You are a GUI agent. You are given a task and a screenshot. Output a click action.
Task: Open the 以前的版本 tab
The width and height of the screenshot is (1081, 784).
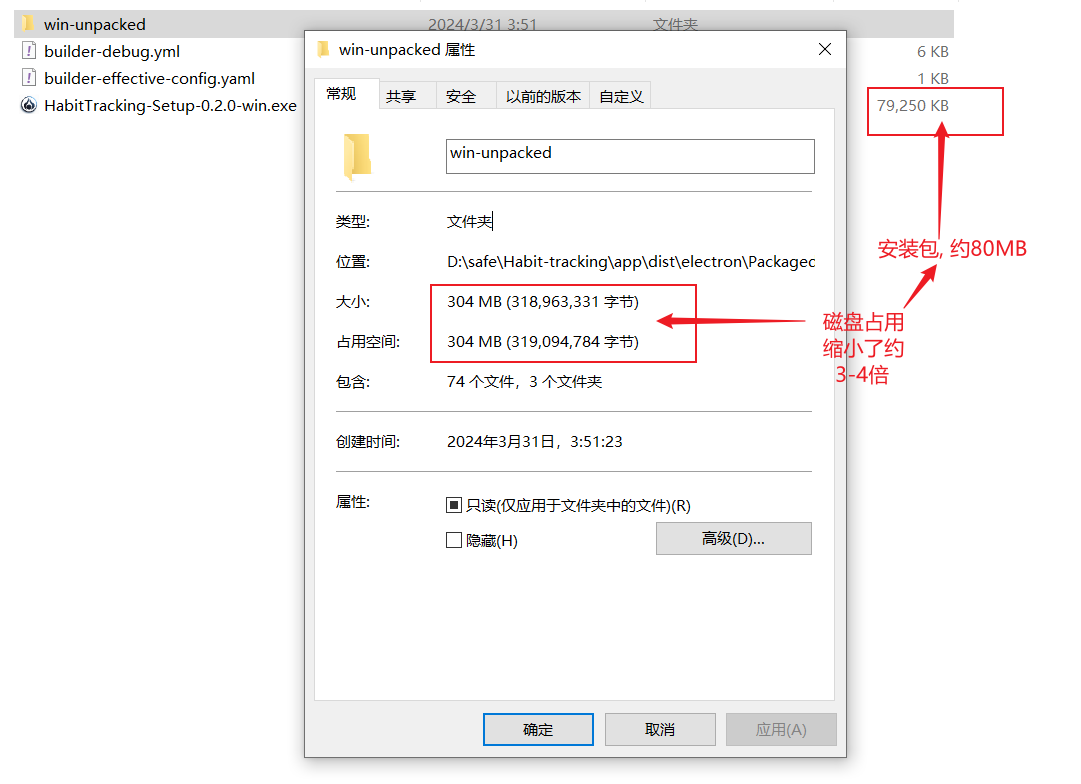pos(543,97)
